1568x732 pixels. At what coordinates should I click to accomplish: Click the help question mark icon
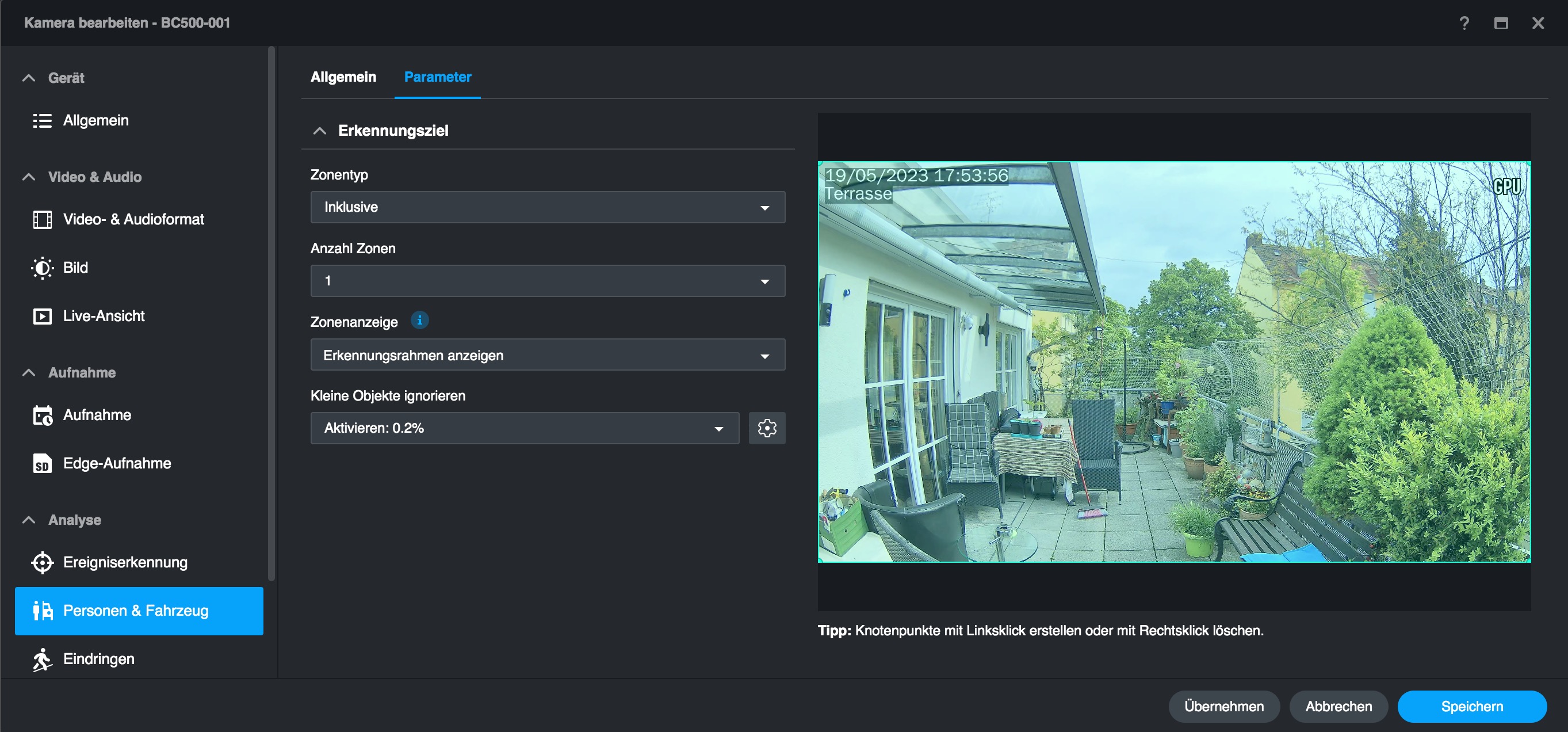point(1464,23)
